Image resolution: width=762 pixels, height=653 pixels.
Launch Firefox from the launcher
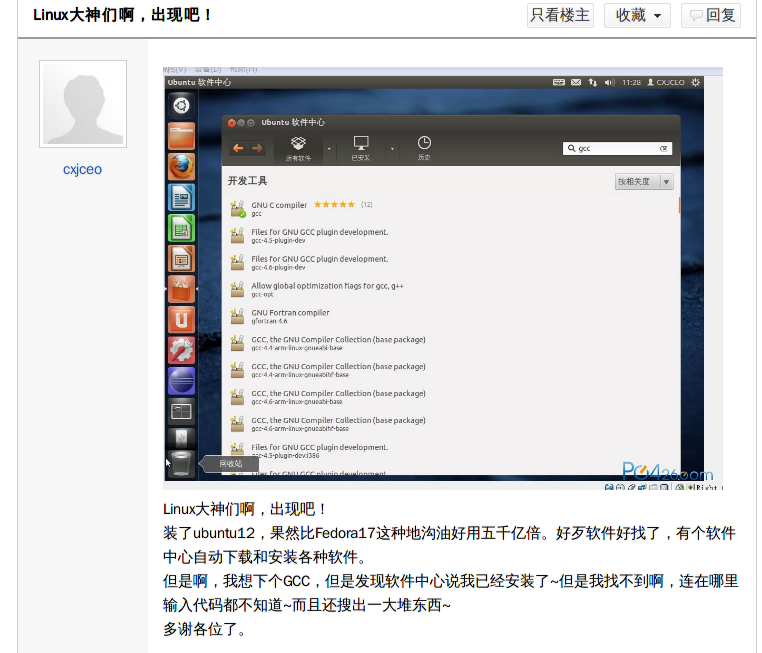(x=181, y=167)
